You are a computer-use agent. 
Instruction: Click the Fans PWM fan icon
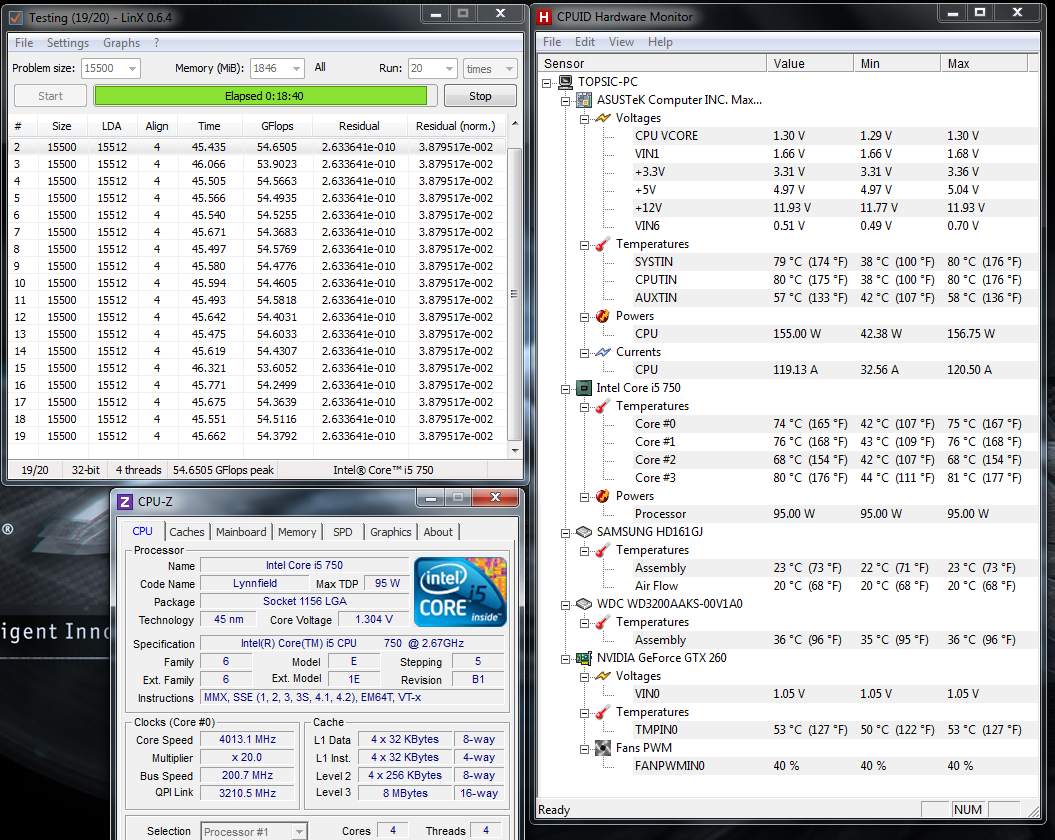coord(603,748)
